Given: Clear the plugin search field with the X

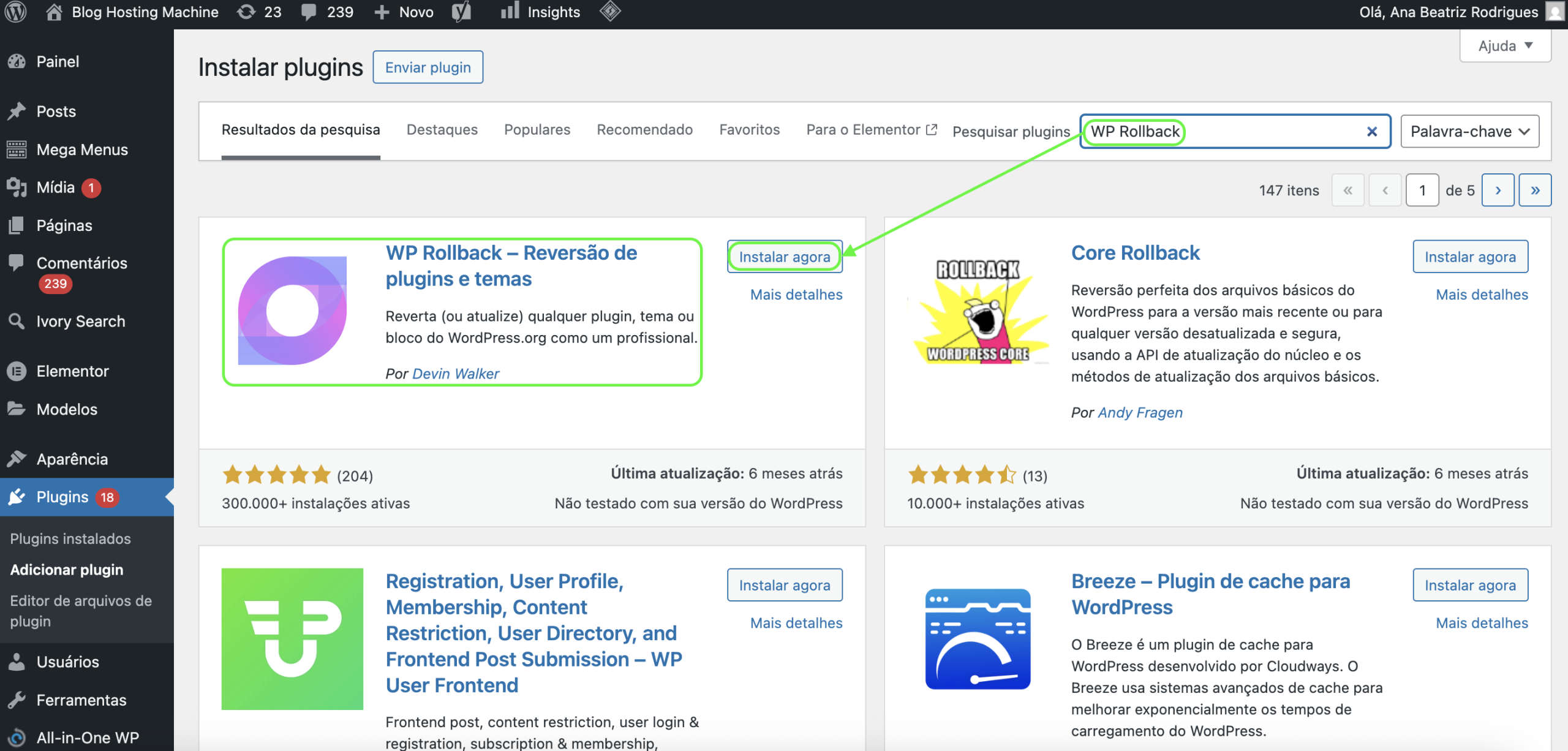Looking at the screenshot, I should (1372, 131).
